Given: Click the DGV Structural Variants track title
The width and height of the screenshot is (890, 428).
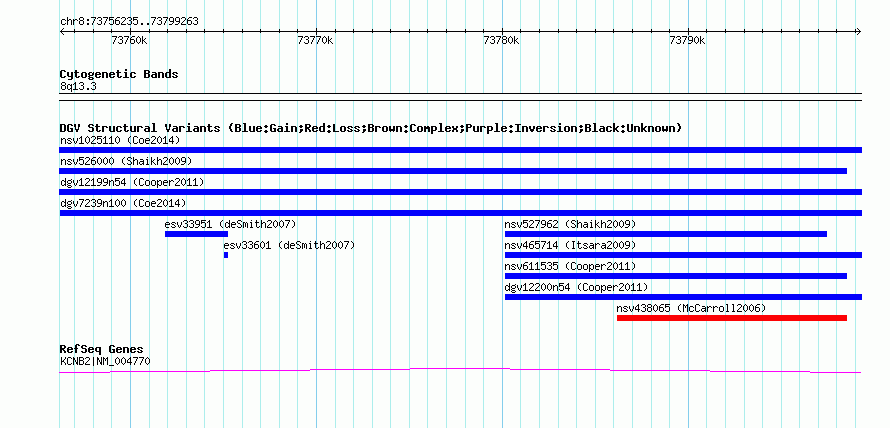Looking at the screenshot, I should point(371,128).
